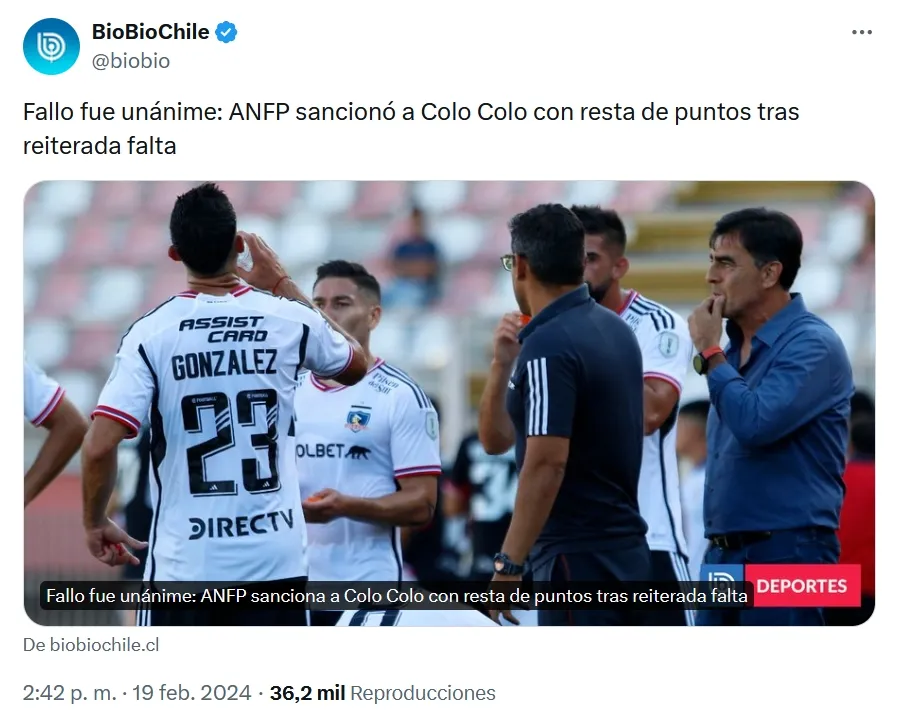Open the BioBioChile profile avatar

[52, 46]
